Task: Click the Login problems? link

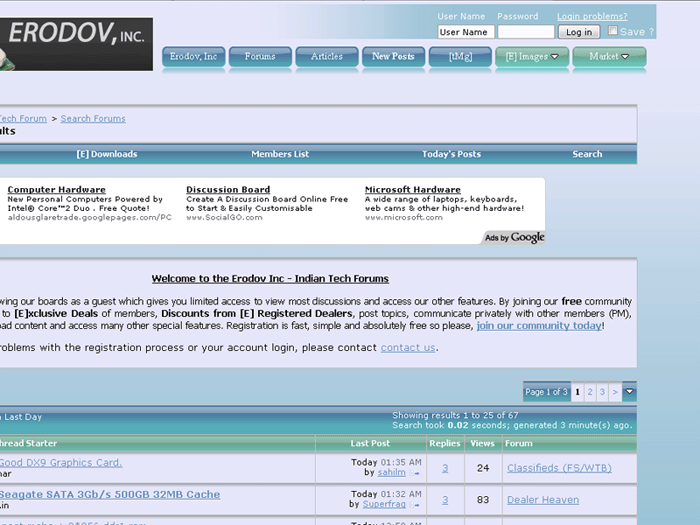Action: click(x=592, y=16)
